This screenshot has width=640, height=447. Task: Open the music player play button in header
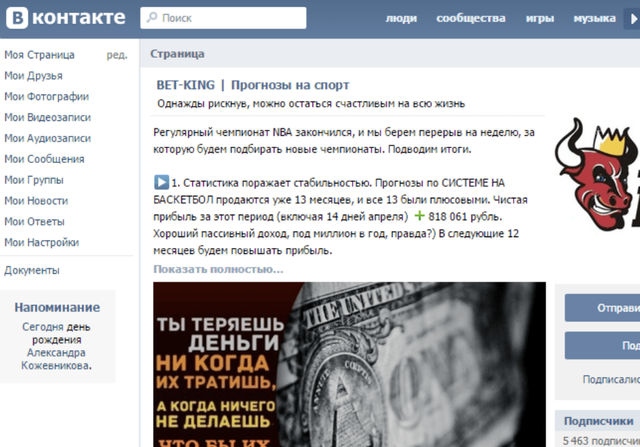tap(633, 18)
